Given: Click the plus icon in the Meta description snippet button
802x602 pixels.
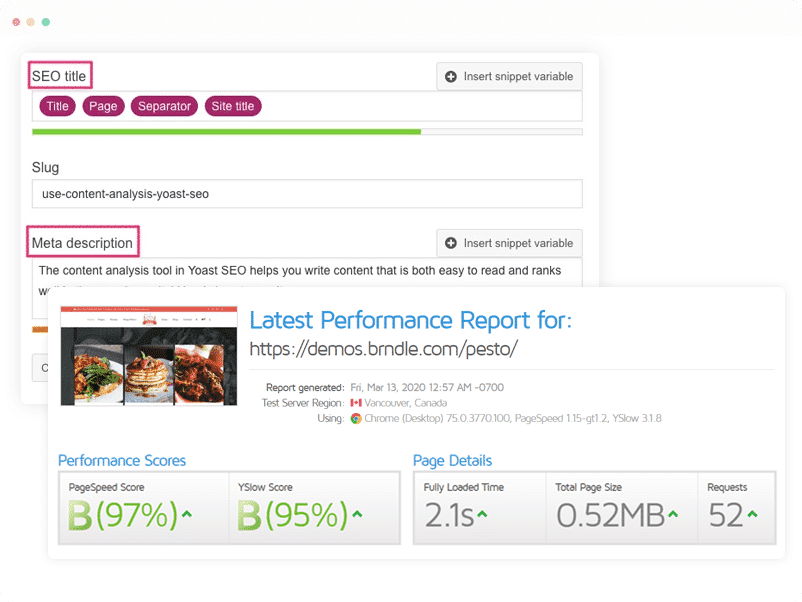Looking at the screenshot, I should click(451, 243).
